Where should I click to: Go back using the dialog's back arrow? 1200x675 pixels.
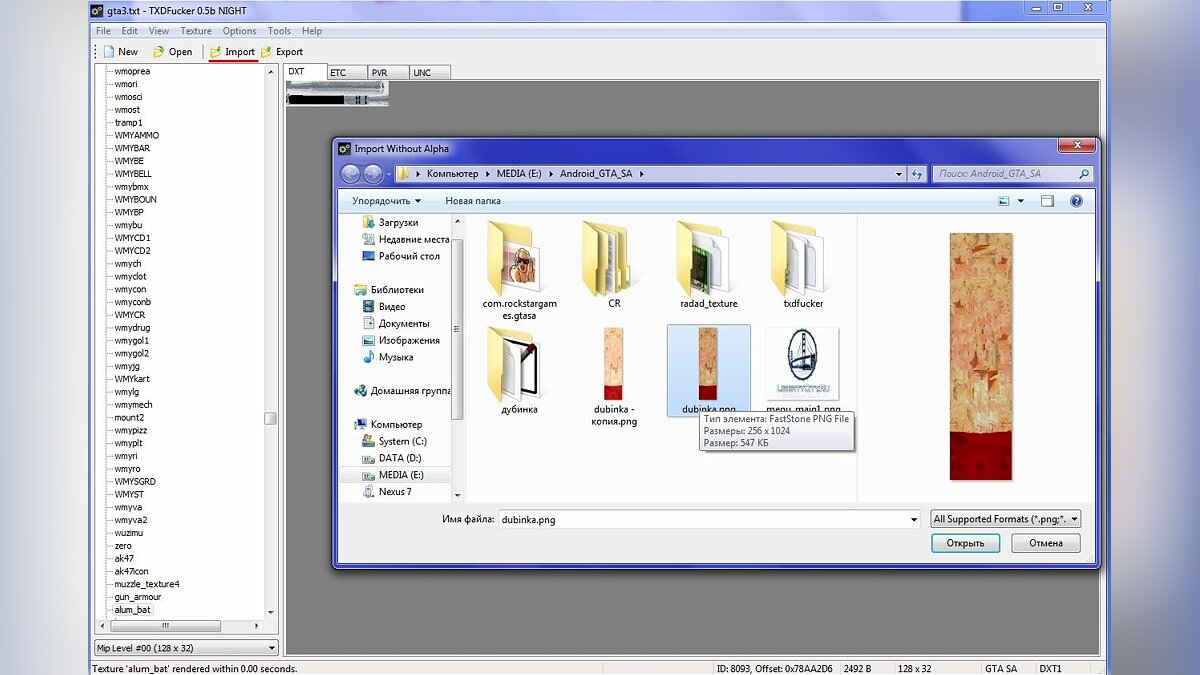(351, 174)
